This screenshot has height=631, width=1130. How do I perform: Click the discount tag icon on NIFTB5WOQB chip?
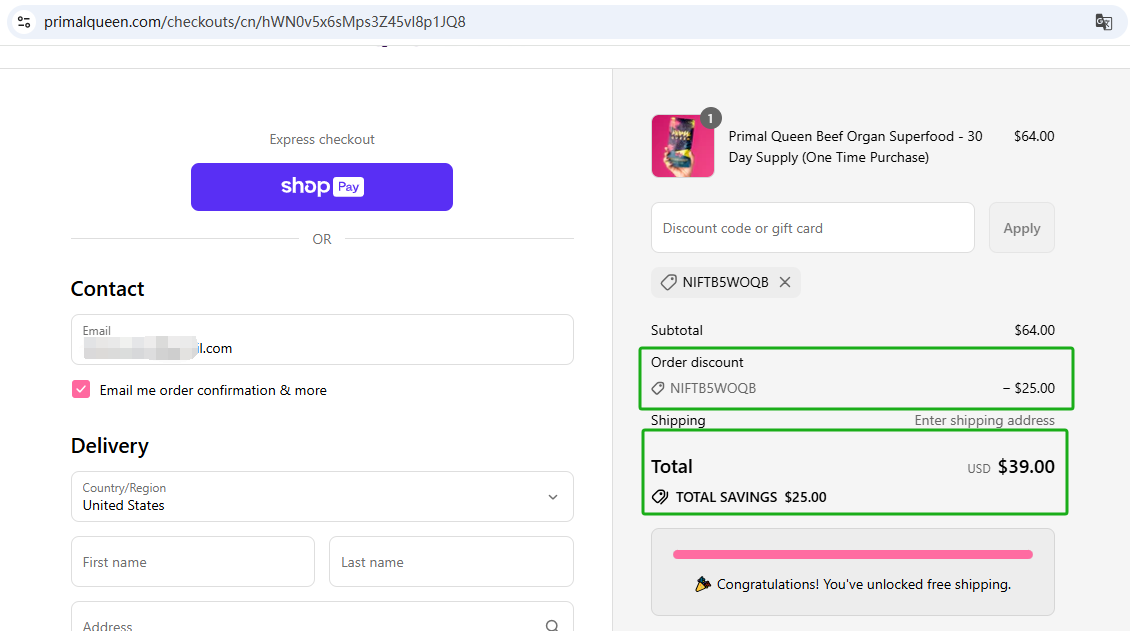(x=669, y=282)
